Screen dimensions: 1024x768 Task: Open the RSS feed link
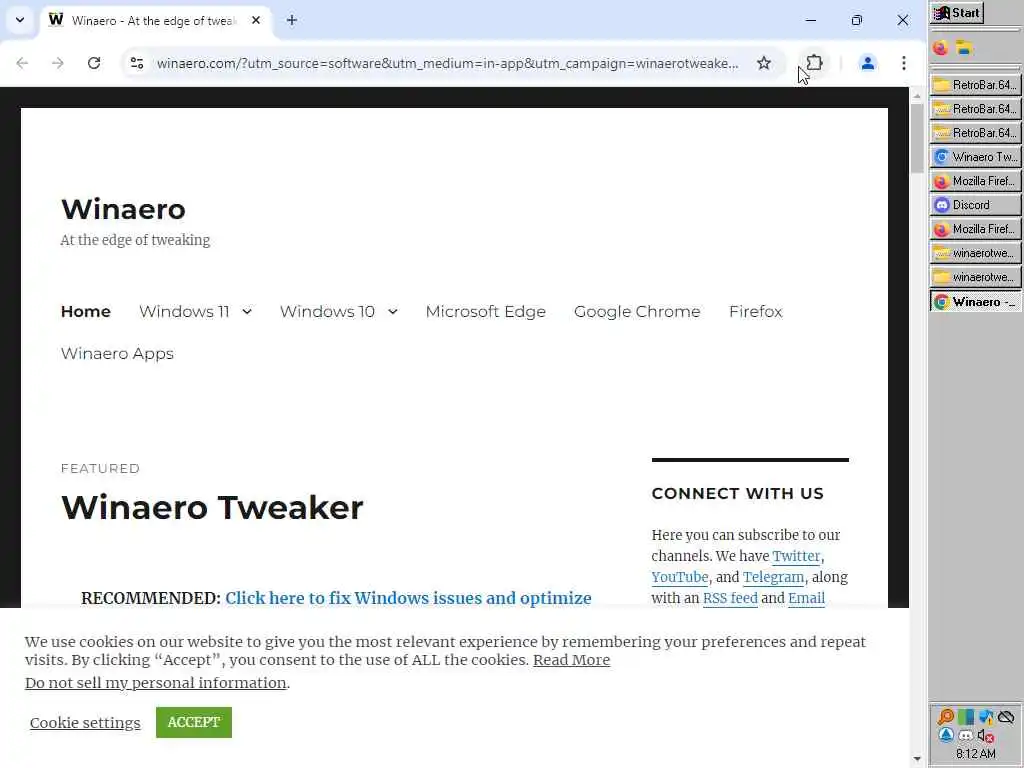[730, 598]
